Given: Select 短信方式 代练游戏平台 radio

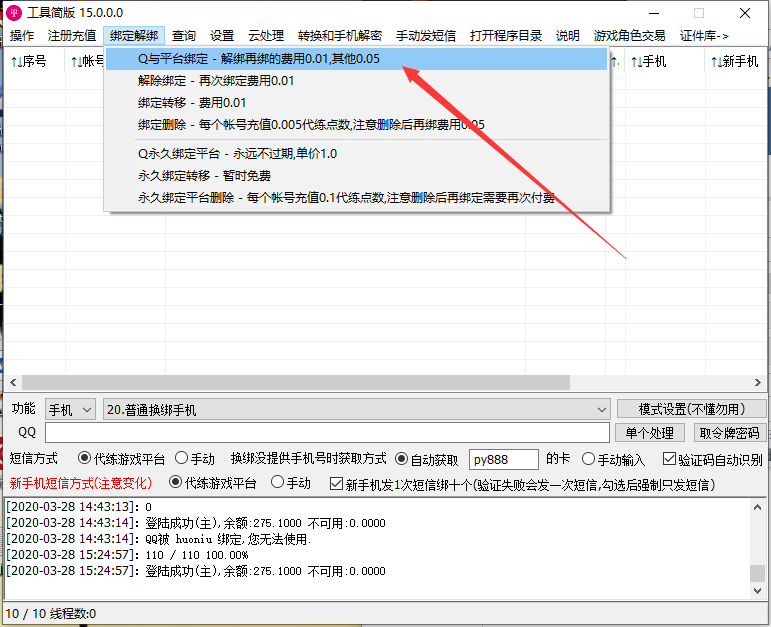Looking at the screenshot, I should (x=121, y=459).
